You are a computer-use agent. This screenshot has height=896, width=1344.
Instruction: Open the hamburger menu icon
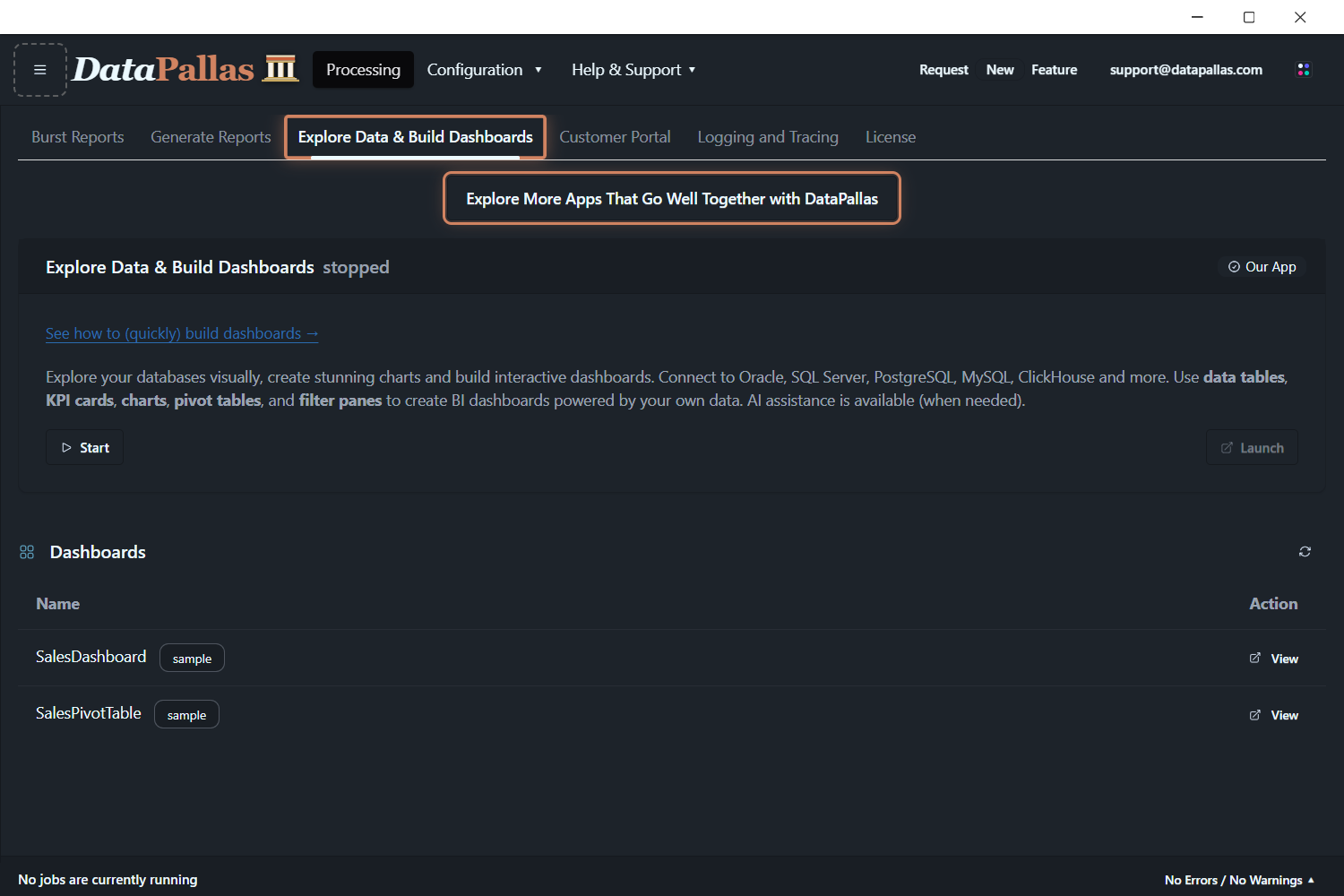tap(40, 70)
